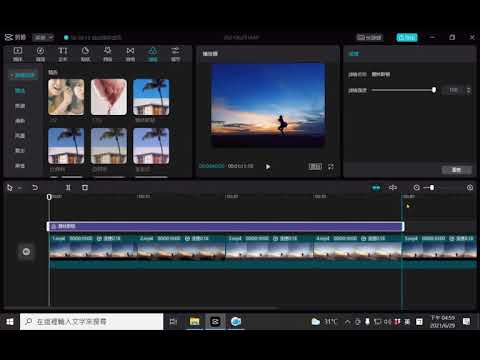
Task: Click the timeline horizontal scrollbar
Action: (142, 308)
